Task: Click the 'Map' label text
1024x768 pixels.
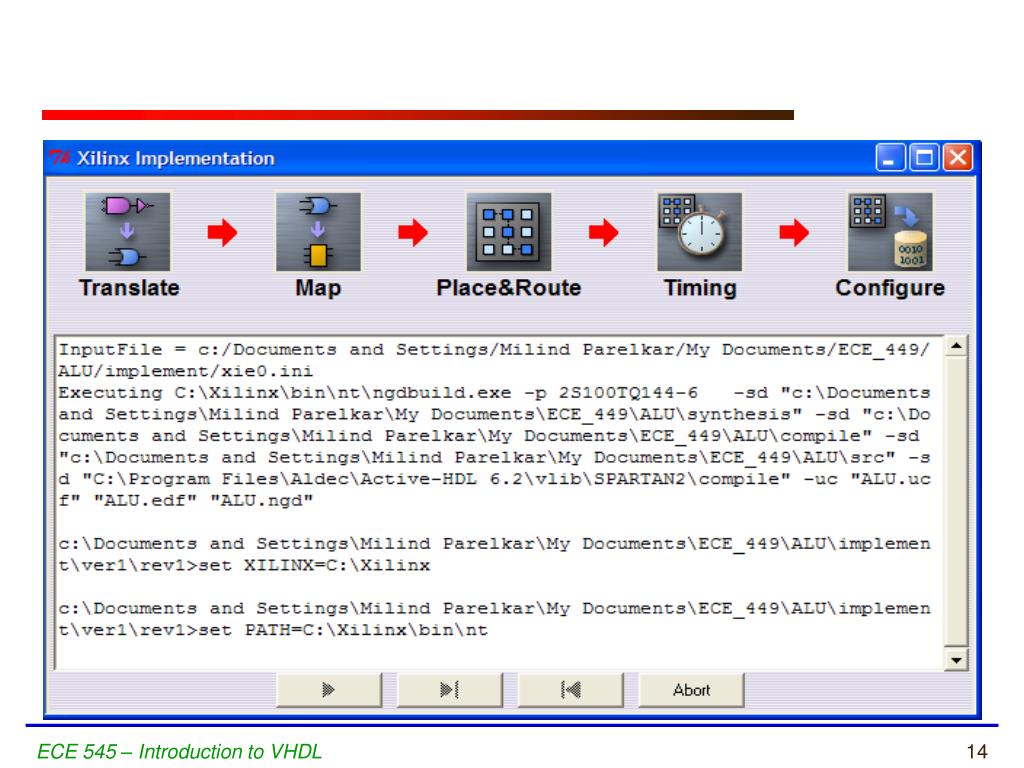Action: 318,288
